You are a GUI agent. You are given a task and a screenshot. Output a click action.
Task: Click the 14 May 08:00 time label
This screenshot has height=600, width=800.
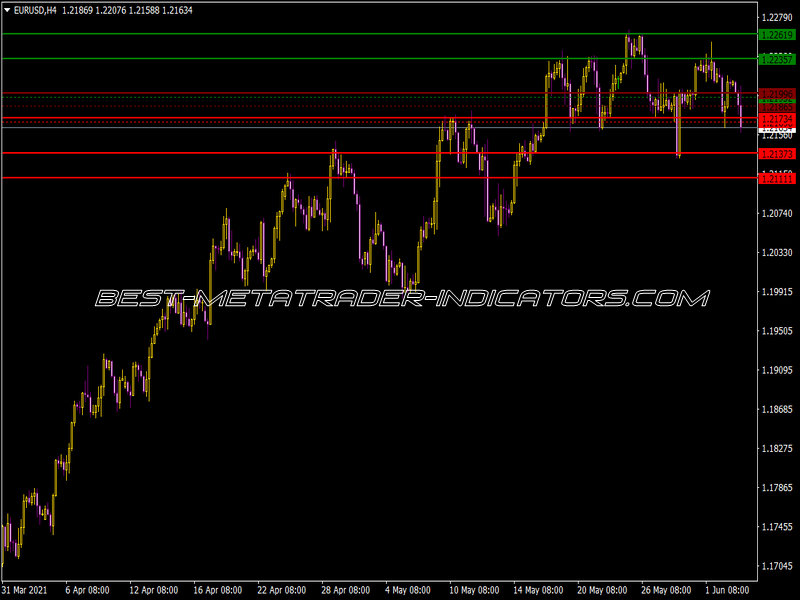coord(538,590)
